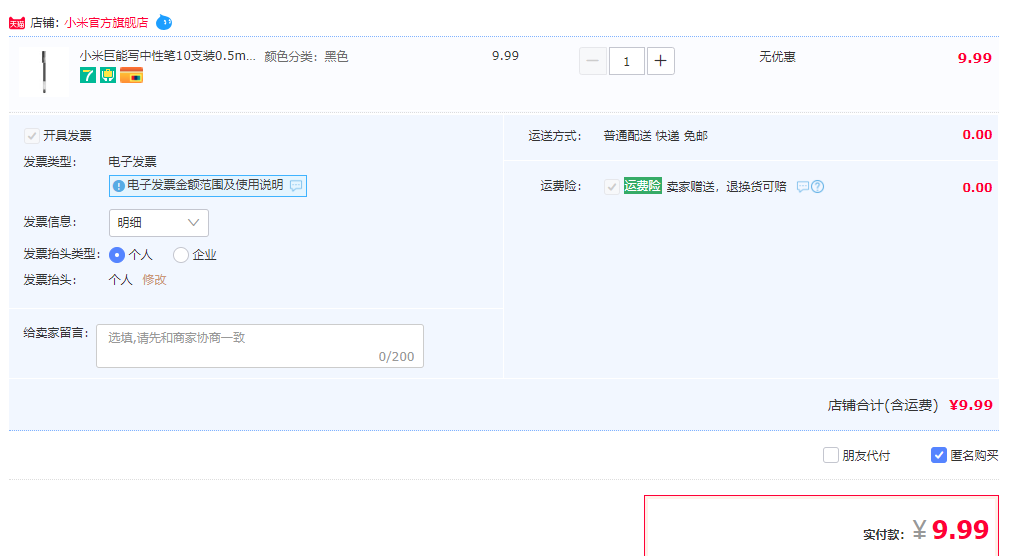
Task: Click the 颜色分类：黑色 text
Action: tap(306, 57)
